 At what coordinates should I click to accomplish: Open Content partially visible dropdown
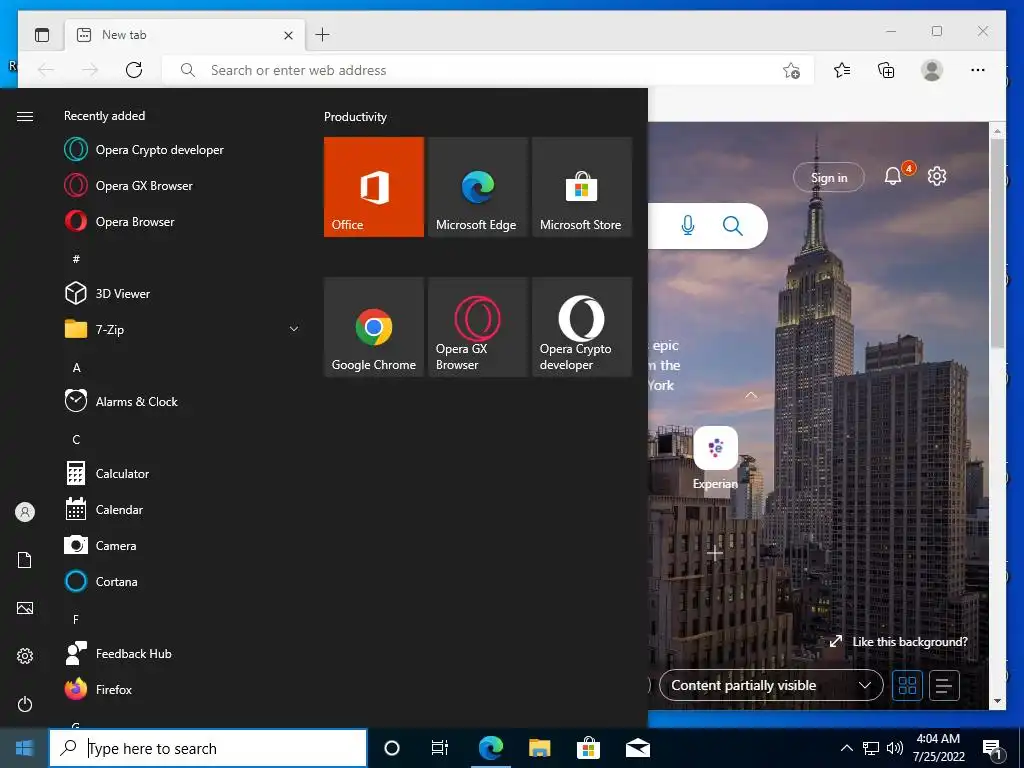(771, 685)
